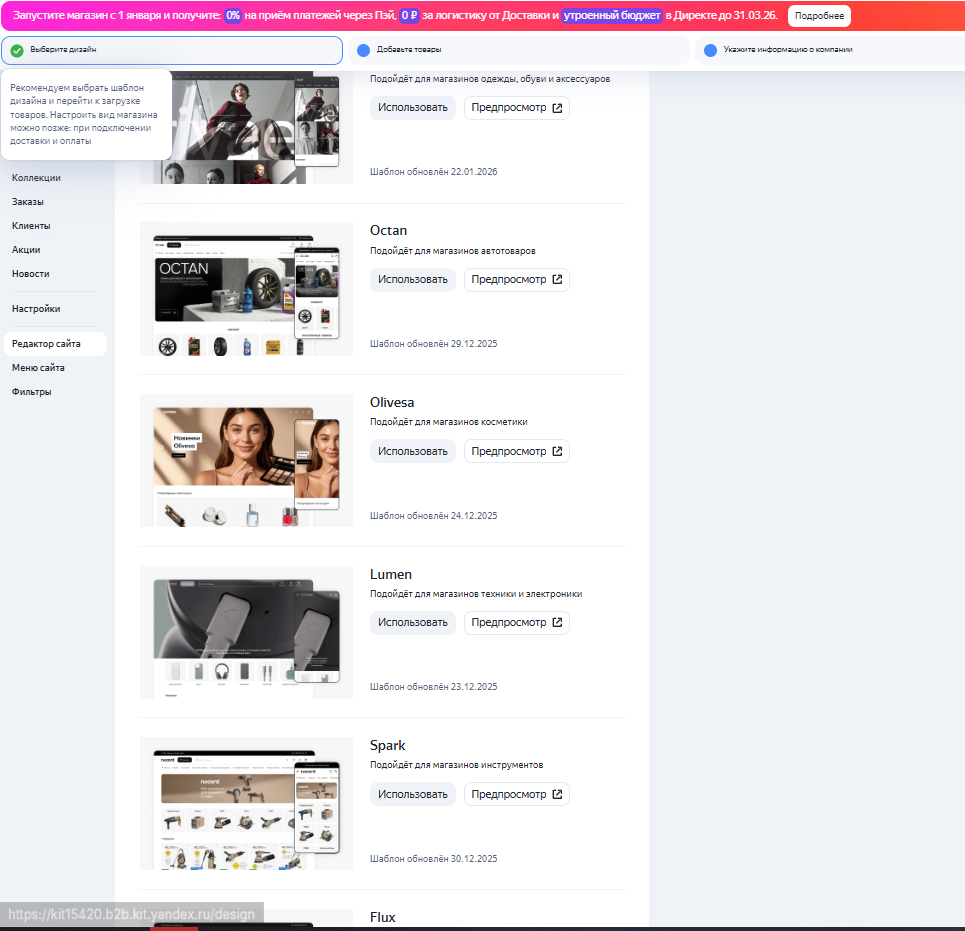The width and height of the screenshot is (965, 931).
Task: Preview the Spark template
Action: click(516, 794)
